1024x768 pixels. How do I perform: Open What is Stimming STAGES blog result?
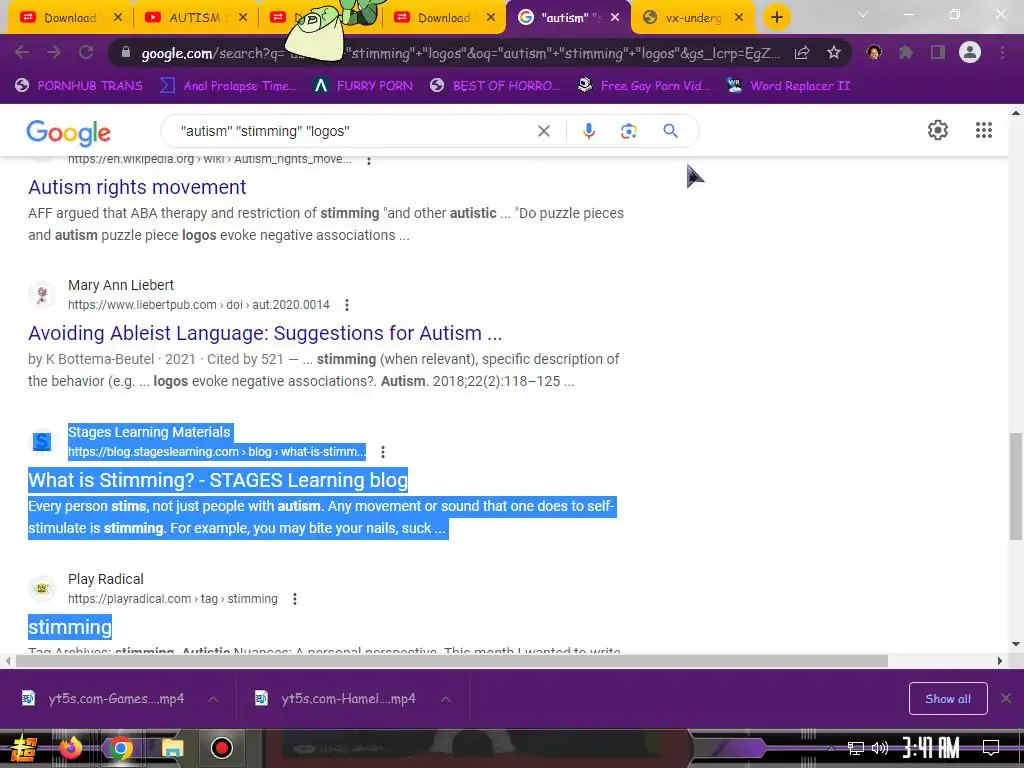point(218,481)
